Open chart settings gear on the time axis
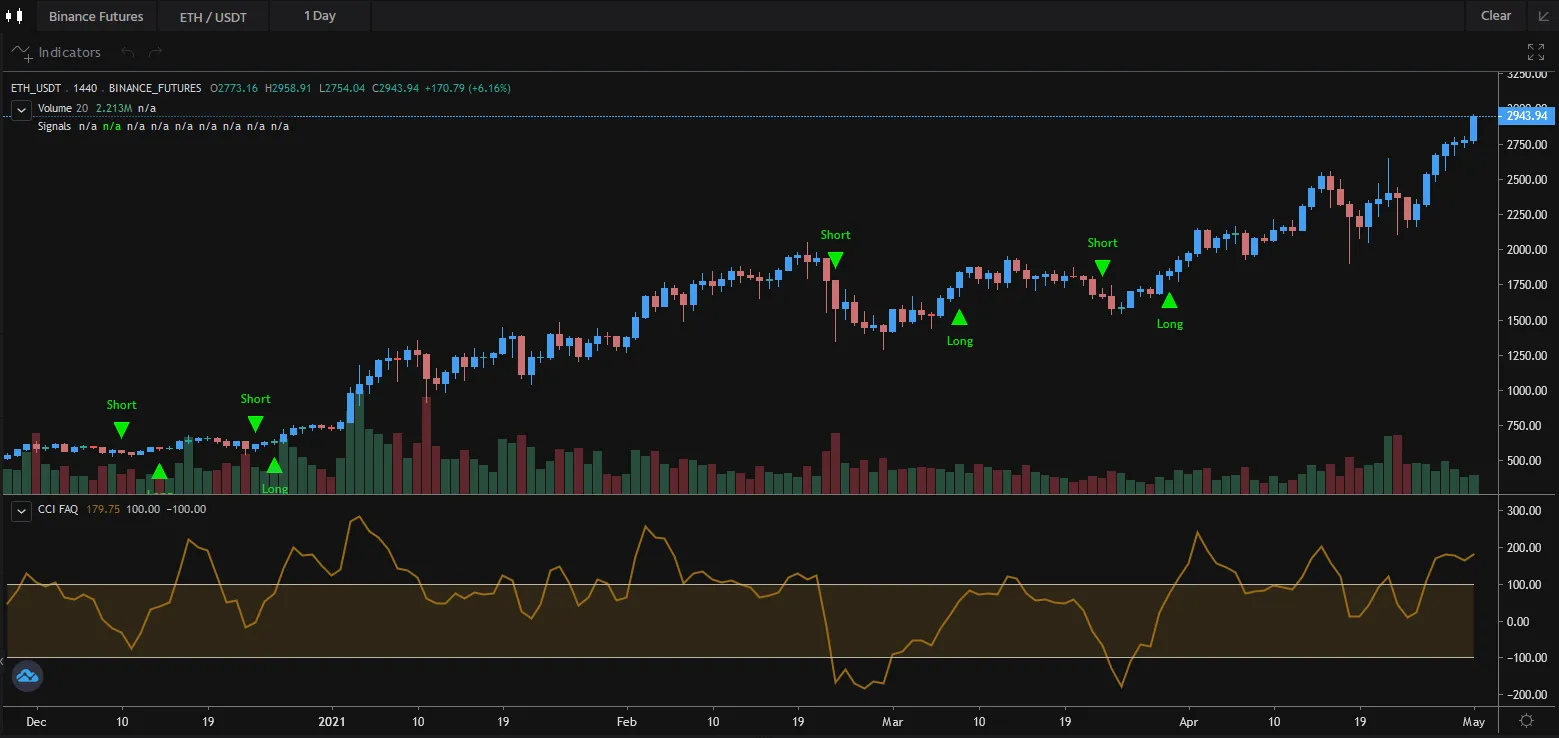Viewport: 1559px width, 738px height. pos(1527,720)
